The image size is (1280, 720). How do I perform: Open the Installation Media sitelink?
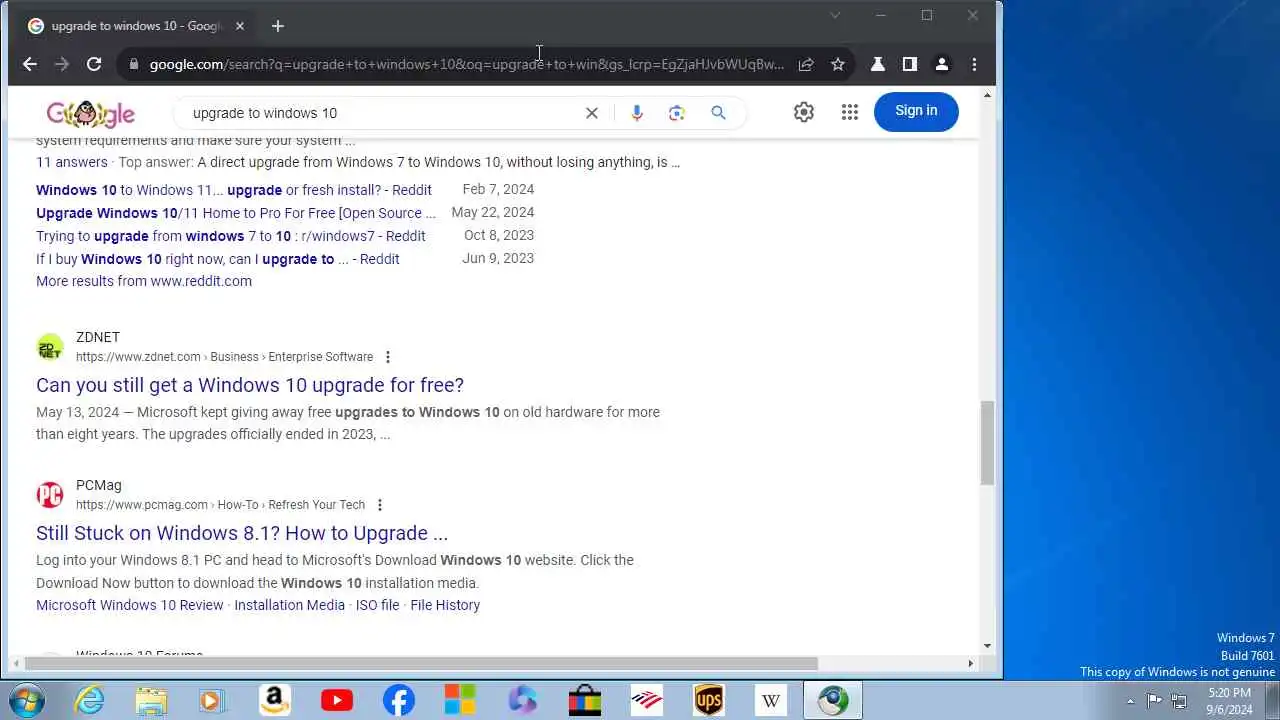tap(289, 605)
